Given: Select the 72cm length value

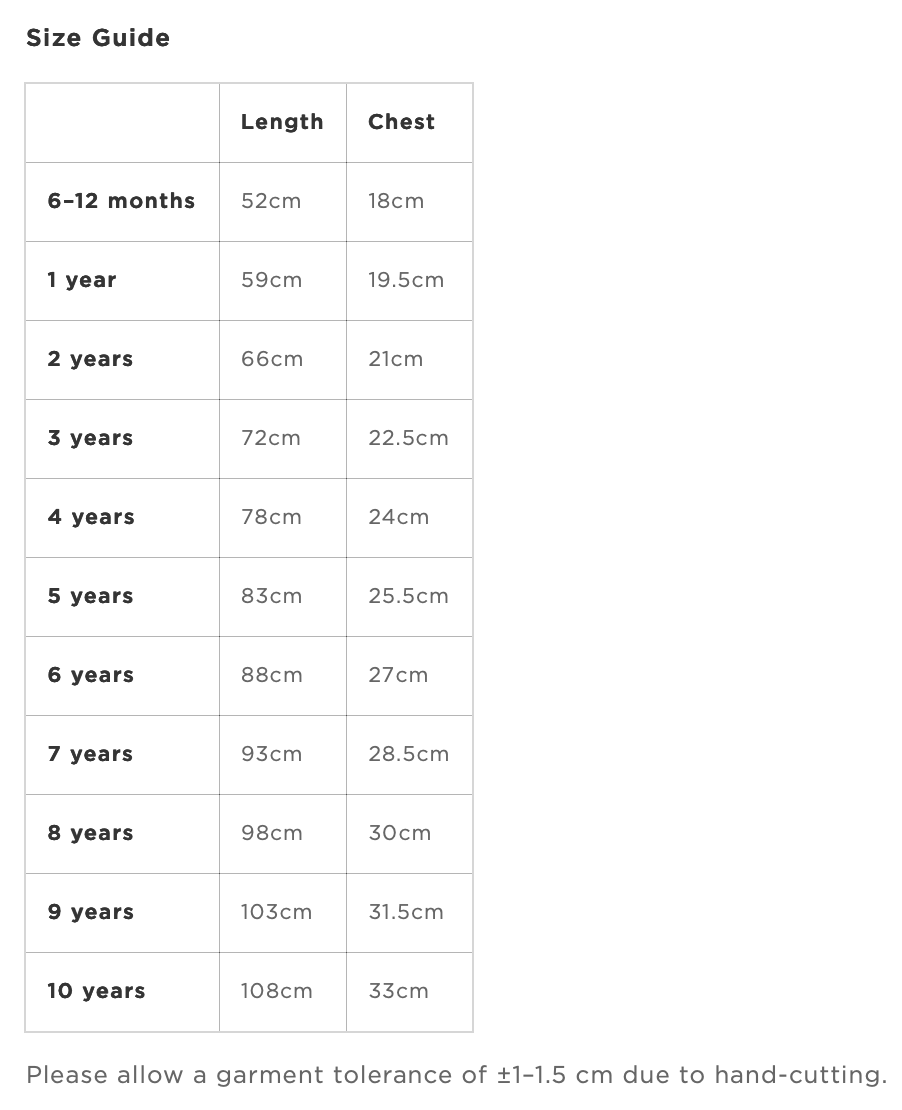Looking at the screenshot, I should (x=270, y=438).
